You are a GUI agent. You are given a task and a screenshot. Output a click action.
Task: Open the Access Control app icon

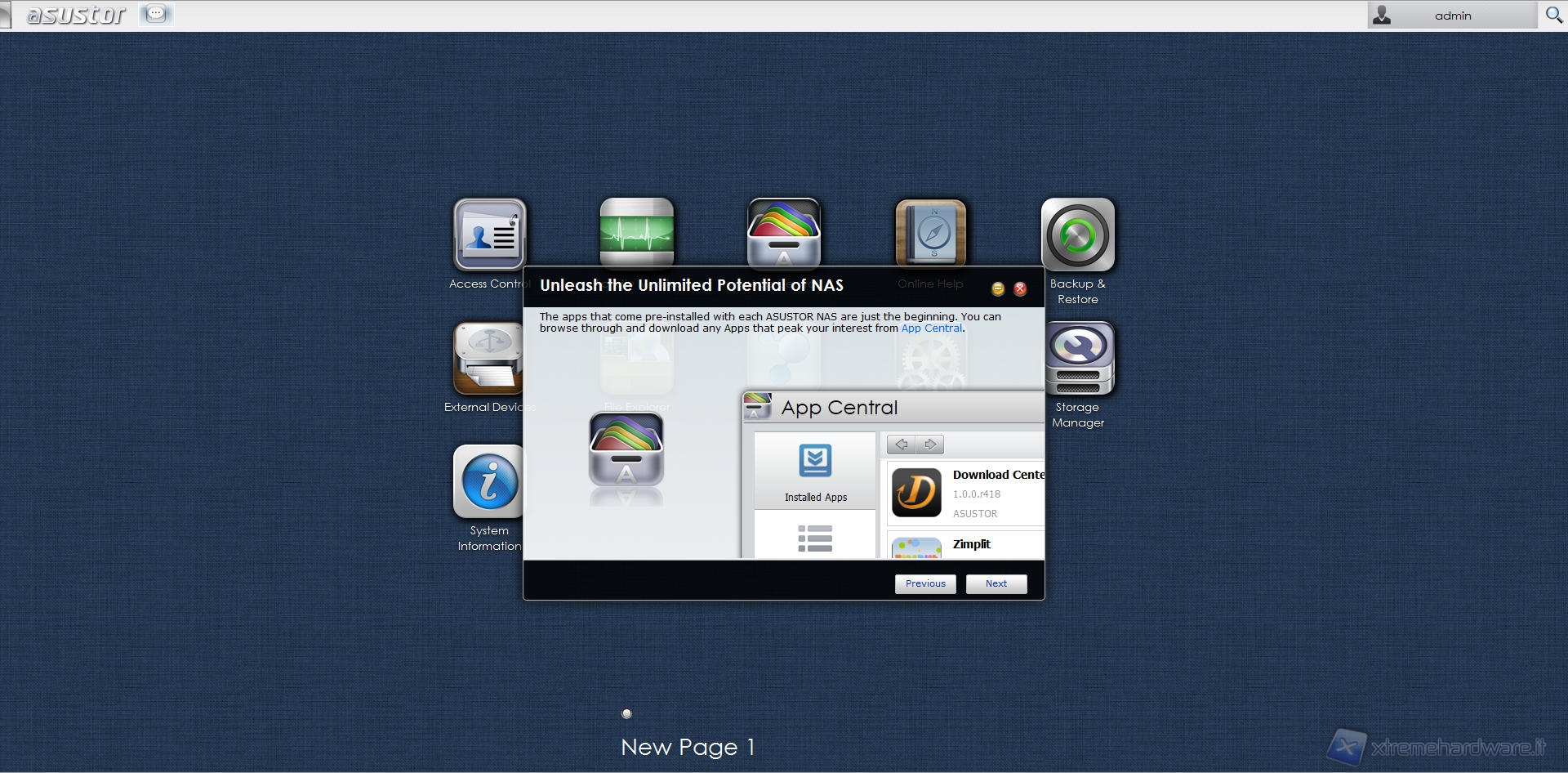click(x=489, y=235)
